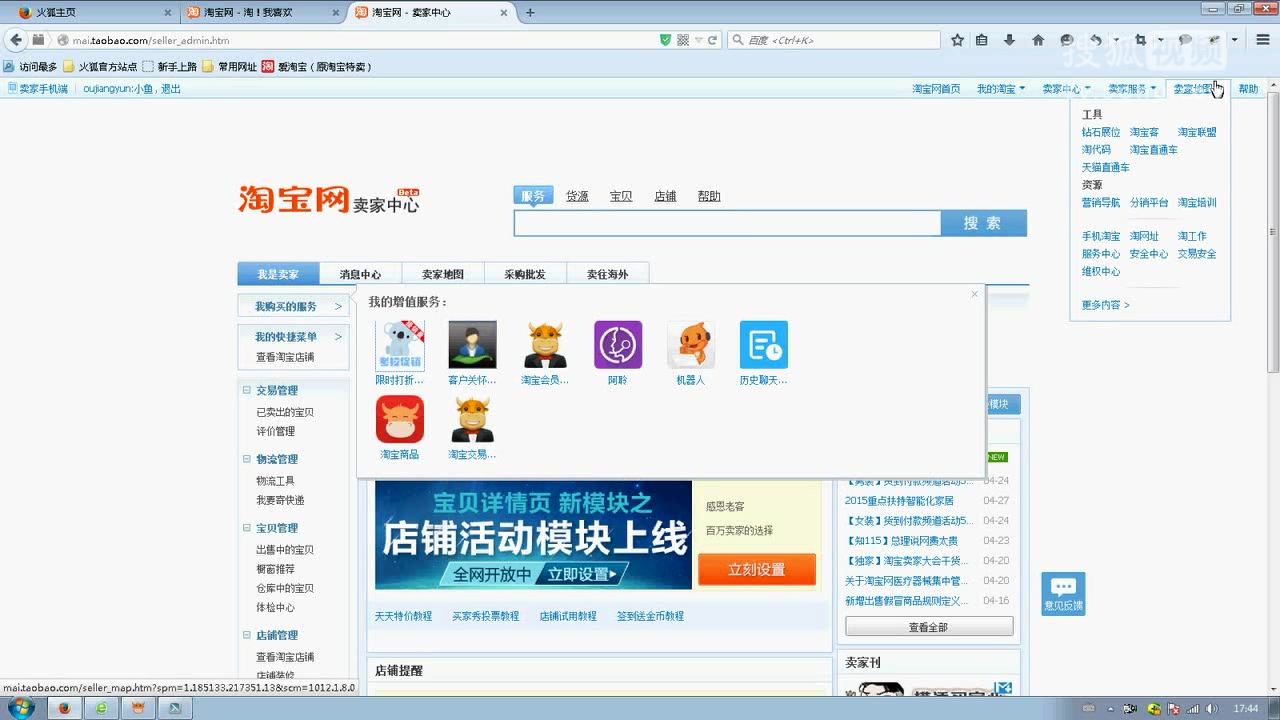
Task: Open the 限时打折 value-added service icon
Action: (399, 345)
